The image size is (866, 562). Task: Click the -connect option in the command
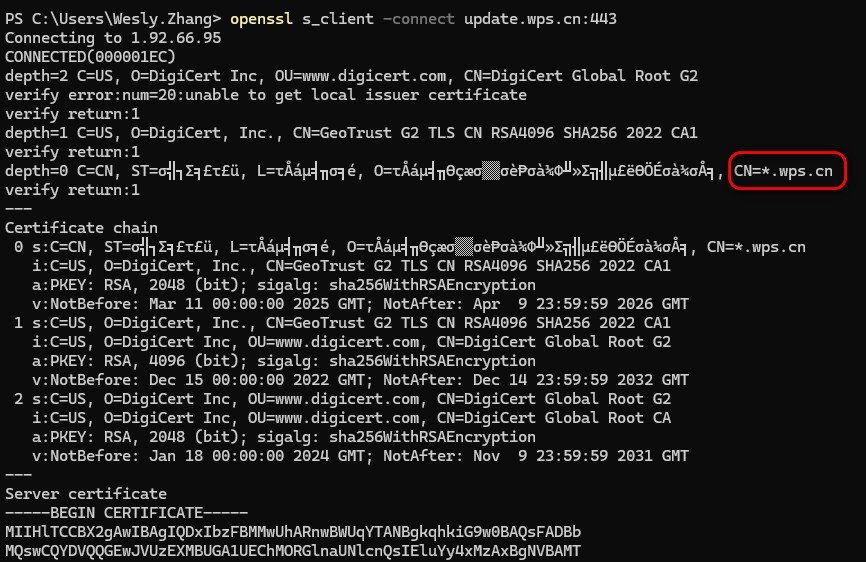419,19
